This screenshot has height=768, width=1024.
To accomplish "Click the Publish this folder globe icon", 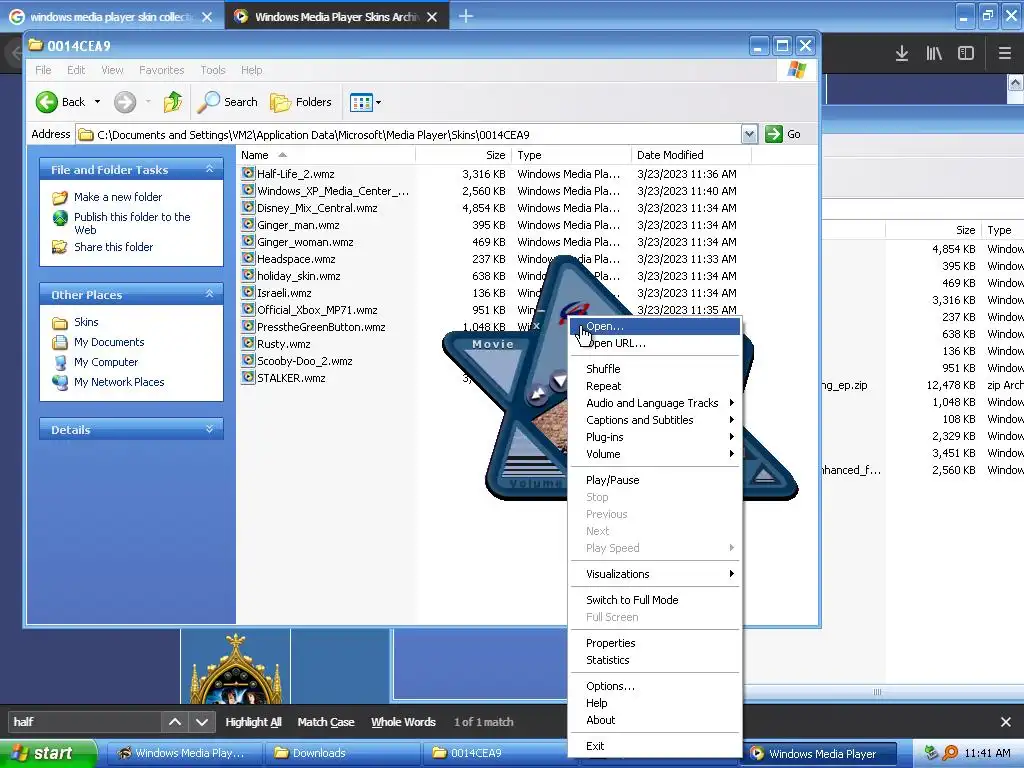I will tap(60, 217).
